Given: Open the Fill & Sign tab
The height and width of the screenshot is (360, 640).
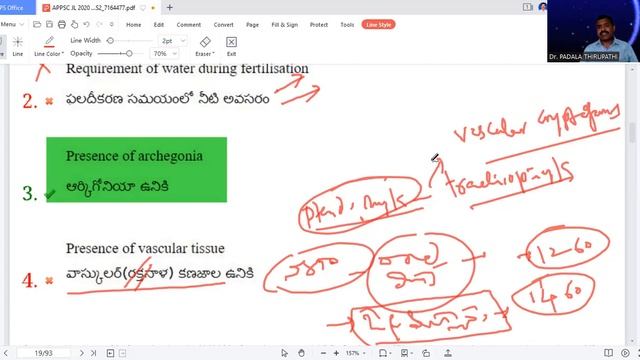Looking at the screenshot, I should pos(284,25).
